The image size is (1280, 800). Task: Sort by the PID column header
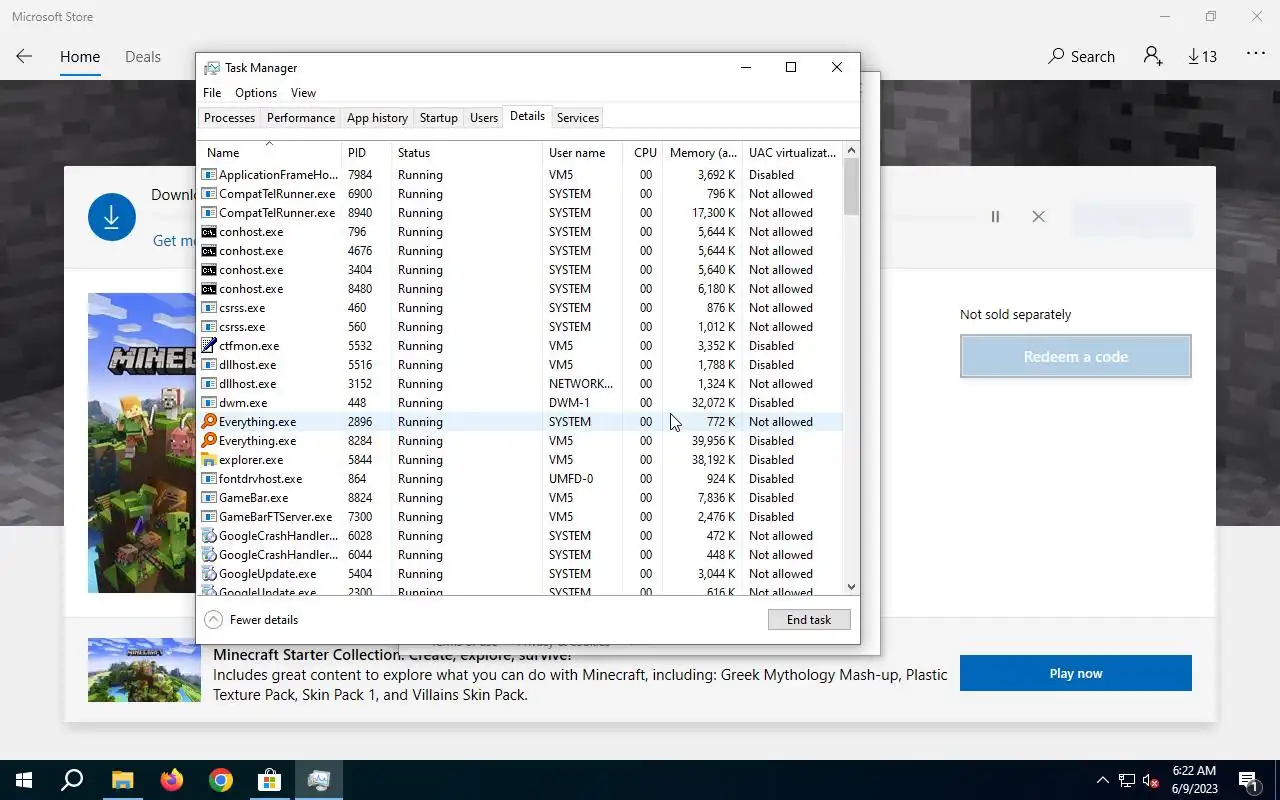366,153
